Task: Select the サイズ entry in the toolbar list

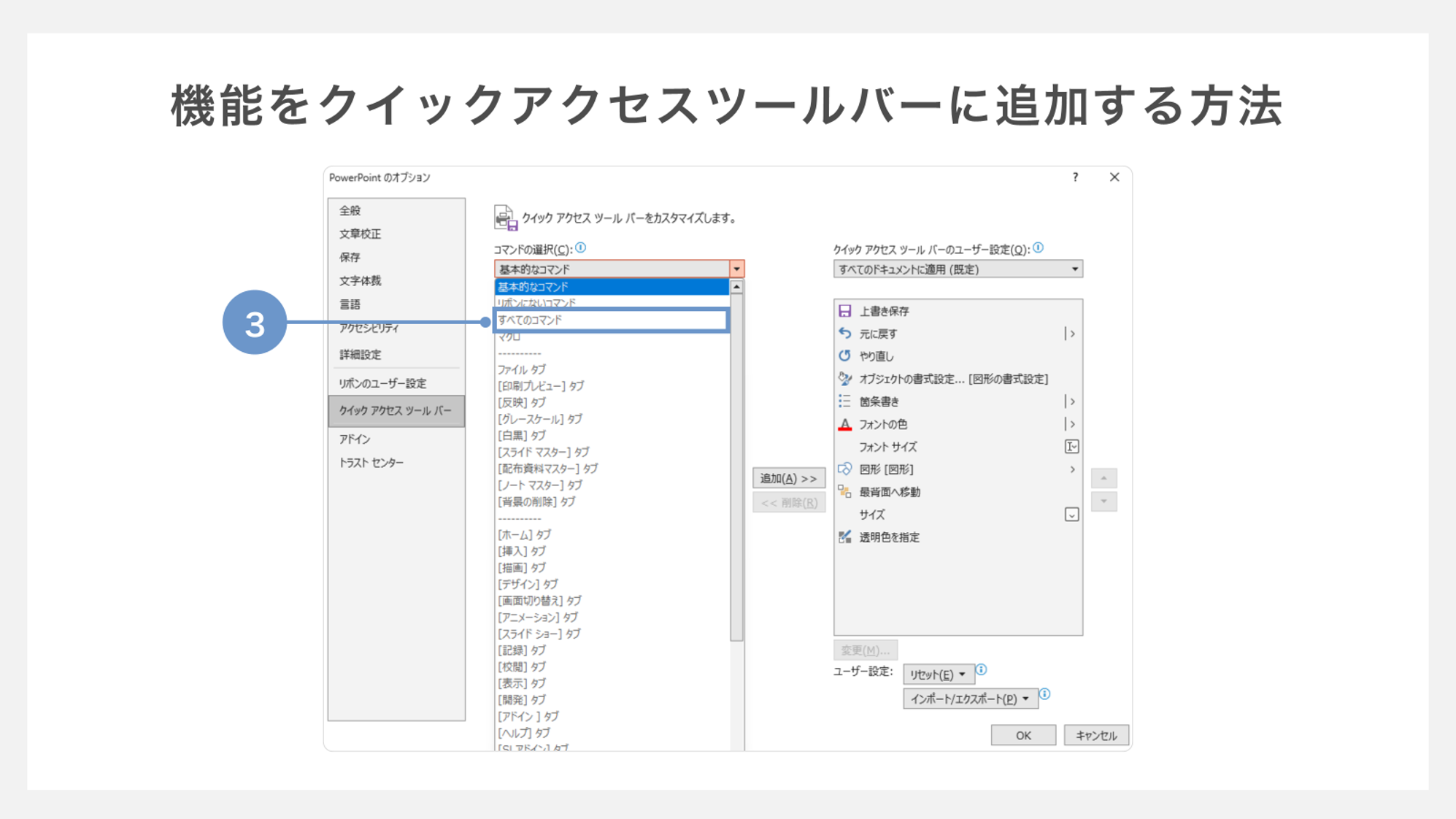Action: point(958,515)
